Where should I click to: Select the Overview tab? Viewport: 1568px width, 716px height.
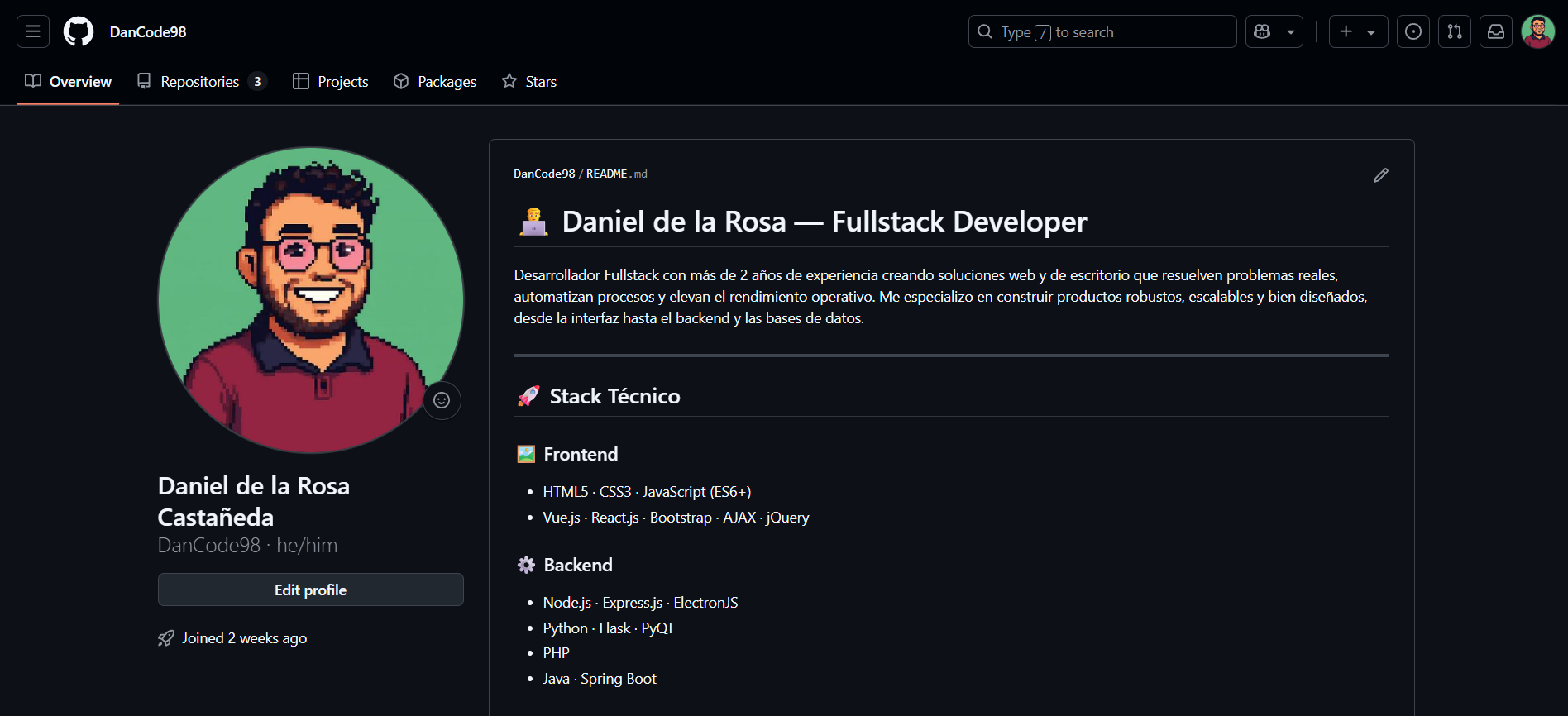click(68, 81)
